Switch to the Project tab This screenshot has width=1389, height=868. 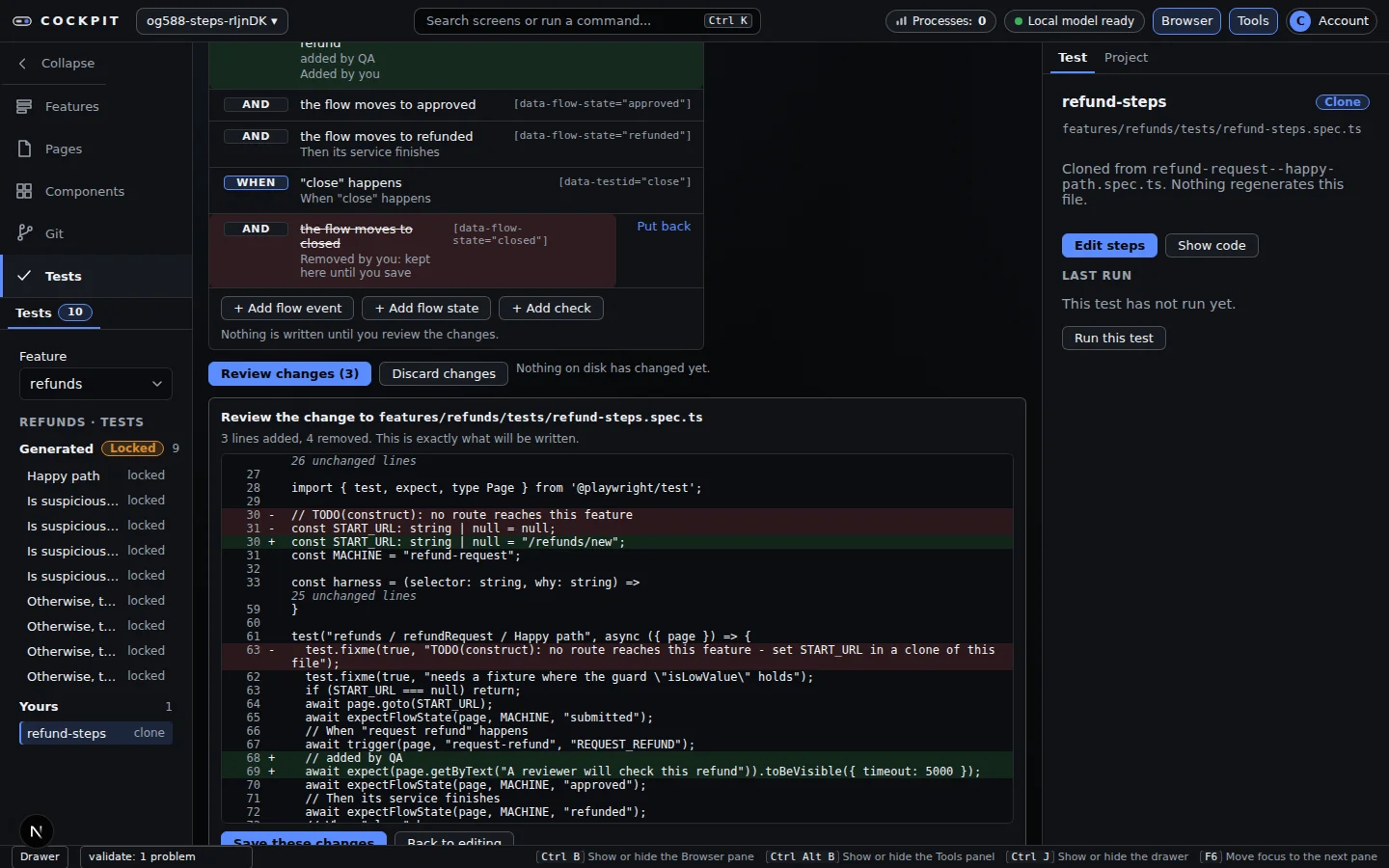1126,58
